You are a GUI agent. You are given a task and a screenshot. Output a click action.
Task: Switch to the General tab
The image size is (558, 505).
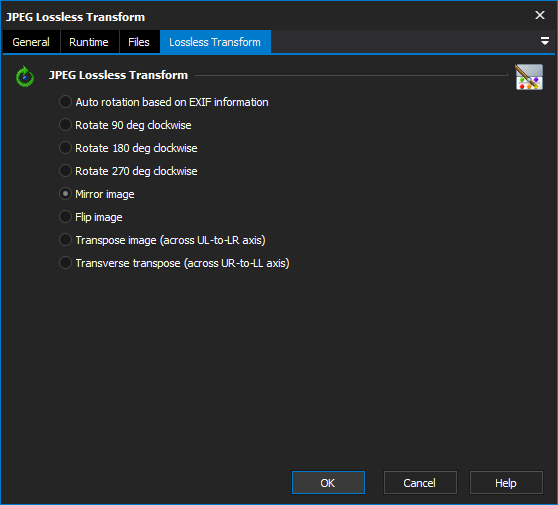click(31, 42)
